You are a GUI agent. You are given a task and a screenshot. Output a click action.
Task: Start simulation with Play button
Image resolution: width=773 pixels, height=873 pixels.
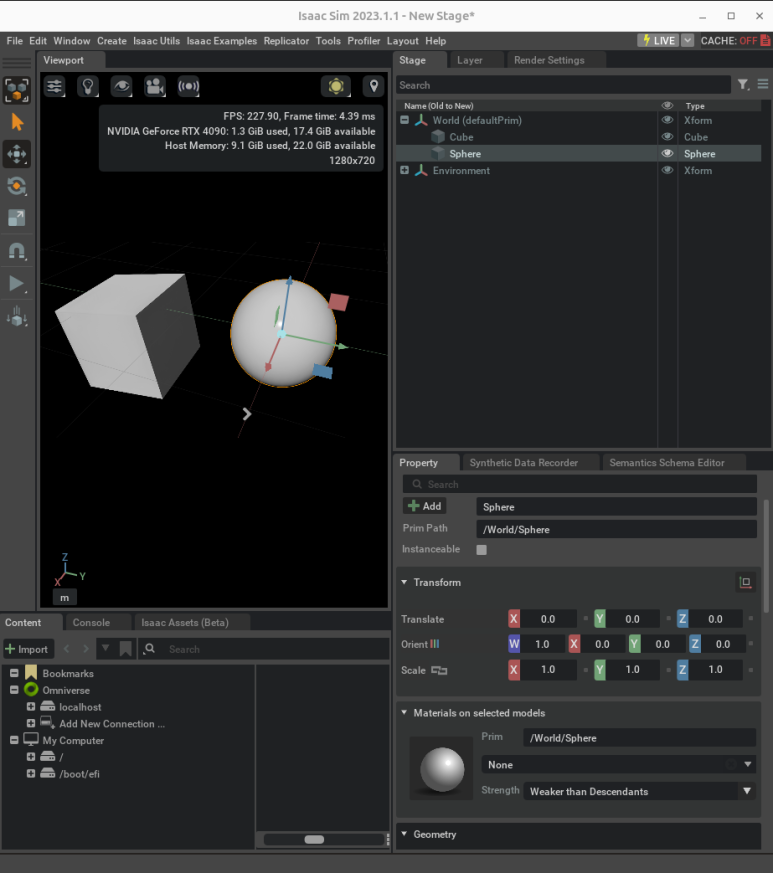[17, 283]
